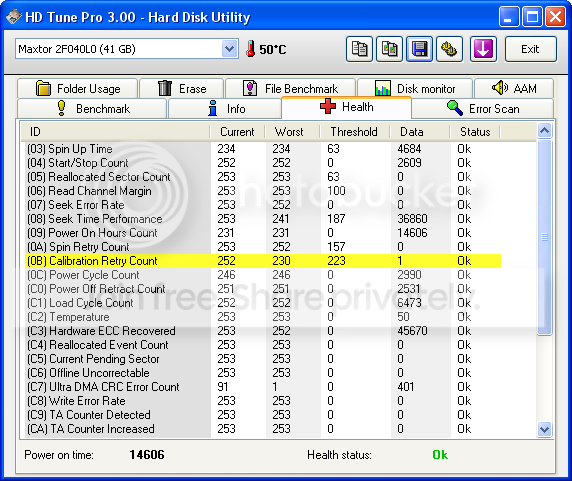Image resolution: width=572 pixels, height=481 pixels.
Task: Click the scrollbar up arrow
Action: click(544, 131)
